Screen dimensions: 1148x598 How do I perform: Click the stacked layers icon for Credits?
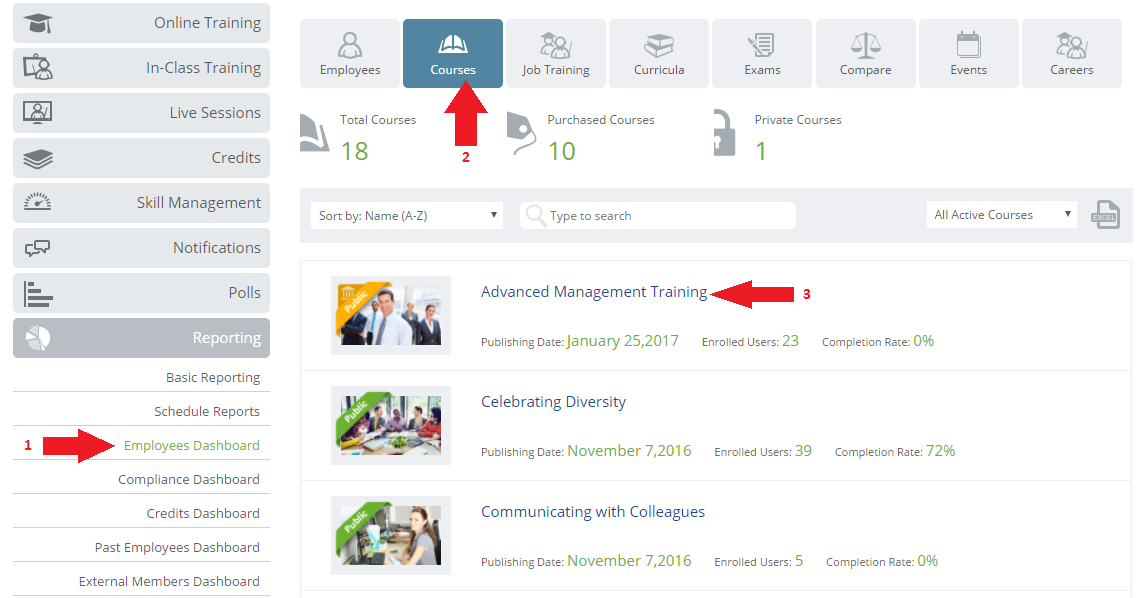pyautogui.click(x=37, y=158)
